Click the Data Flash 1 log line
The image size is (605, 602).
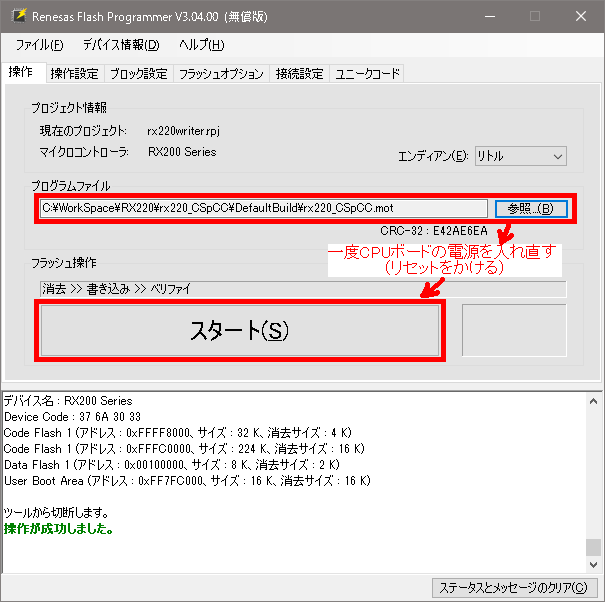pos(172,465)
